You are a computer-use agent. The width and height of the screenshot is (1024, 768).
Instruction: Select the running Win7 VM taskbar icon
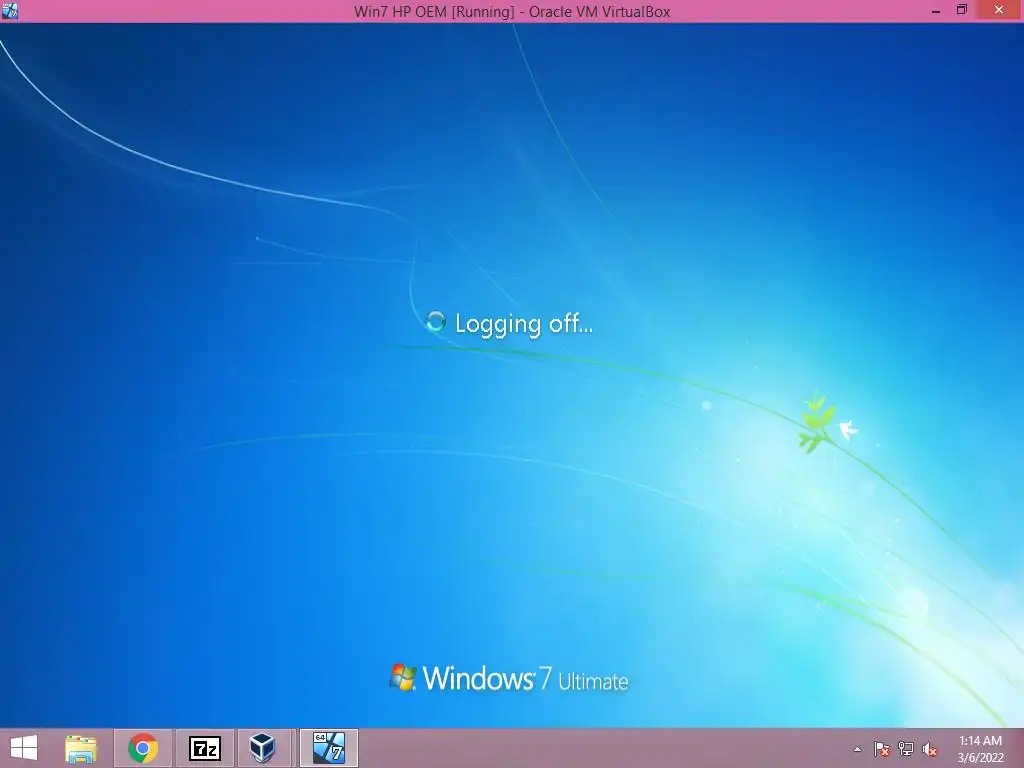point(328,748)
